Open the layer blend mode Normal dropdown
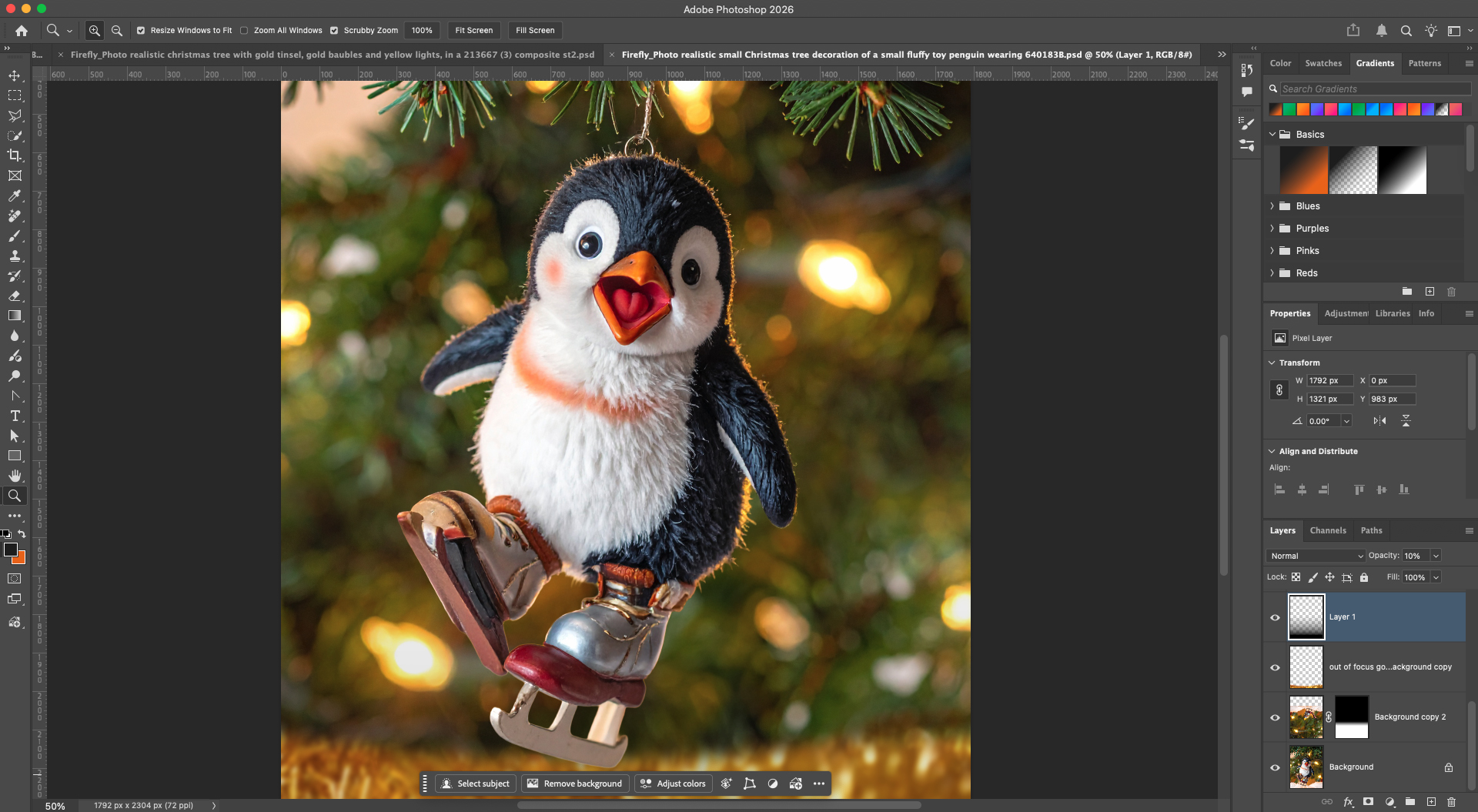The image size is (1478, 812). coord(1316,556)
